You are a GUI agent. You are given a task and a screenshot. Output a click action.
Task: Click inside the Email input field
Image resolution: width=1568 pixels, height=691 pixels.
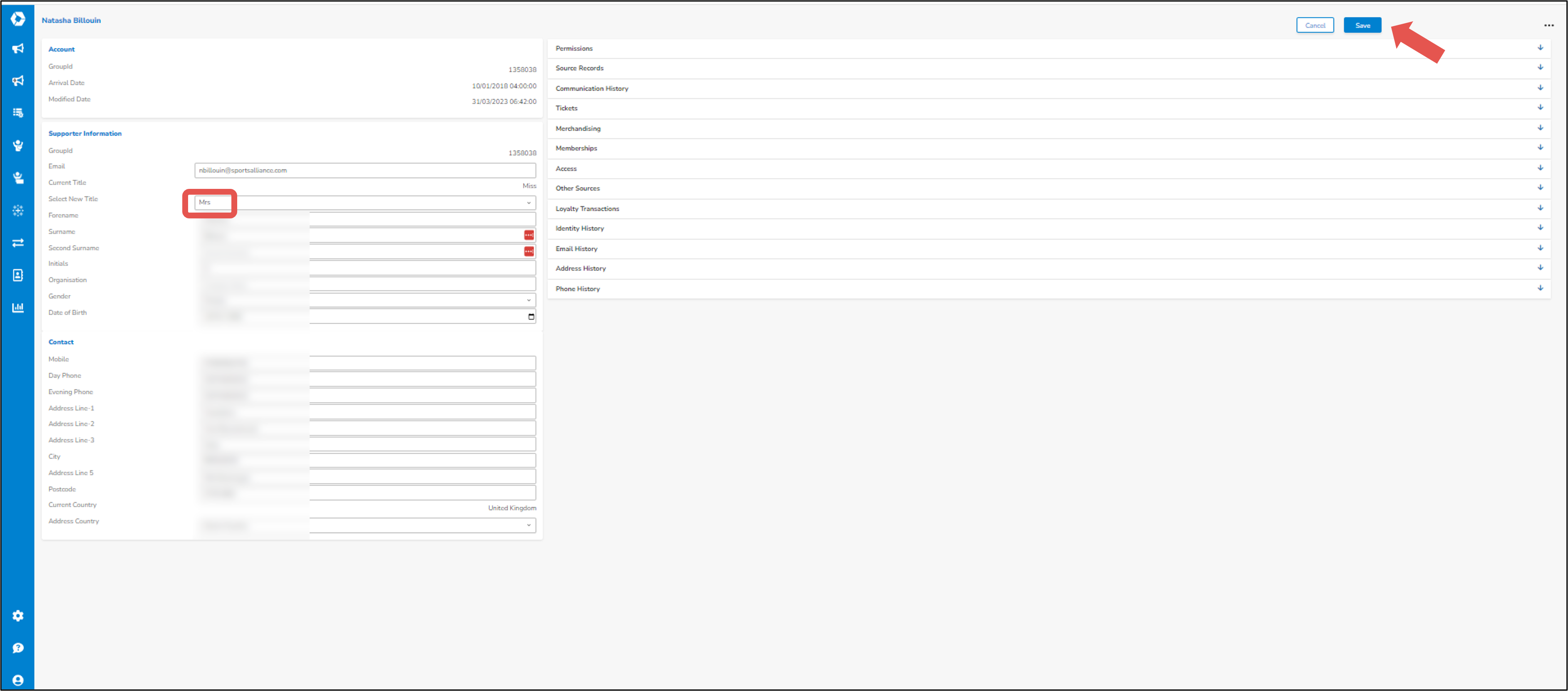point(365,170)
